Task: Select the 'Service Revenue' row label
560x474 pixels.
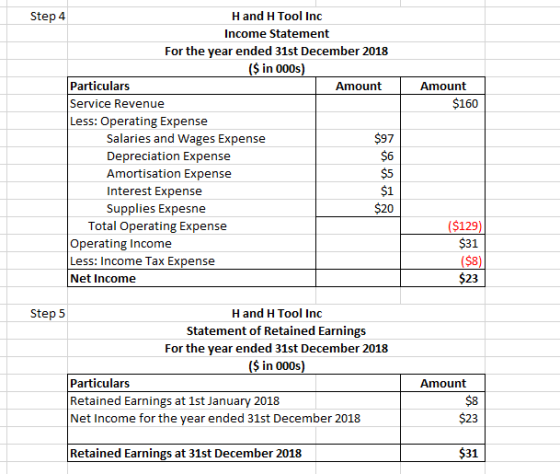Action: pos(117,104)
